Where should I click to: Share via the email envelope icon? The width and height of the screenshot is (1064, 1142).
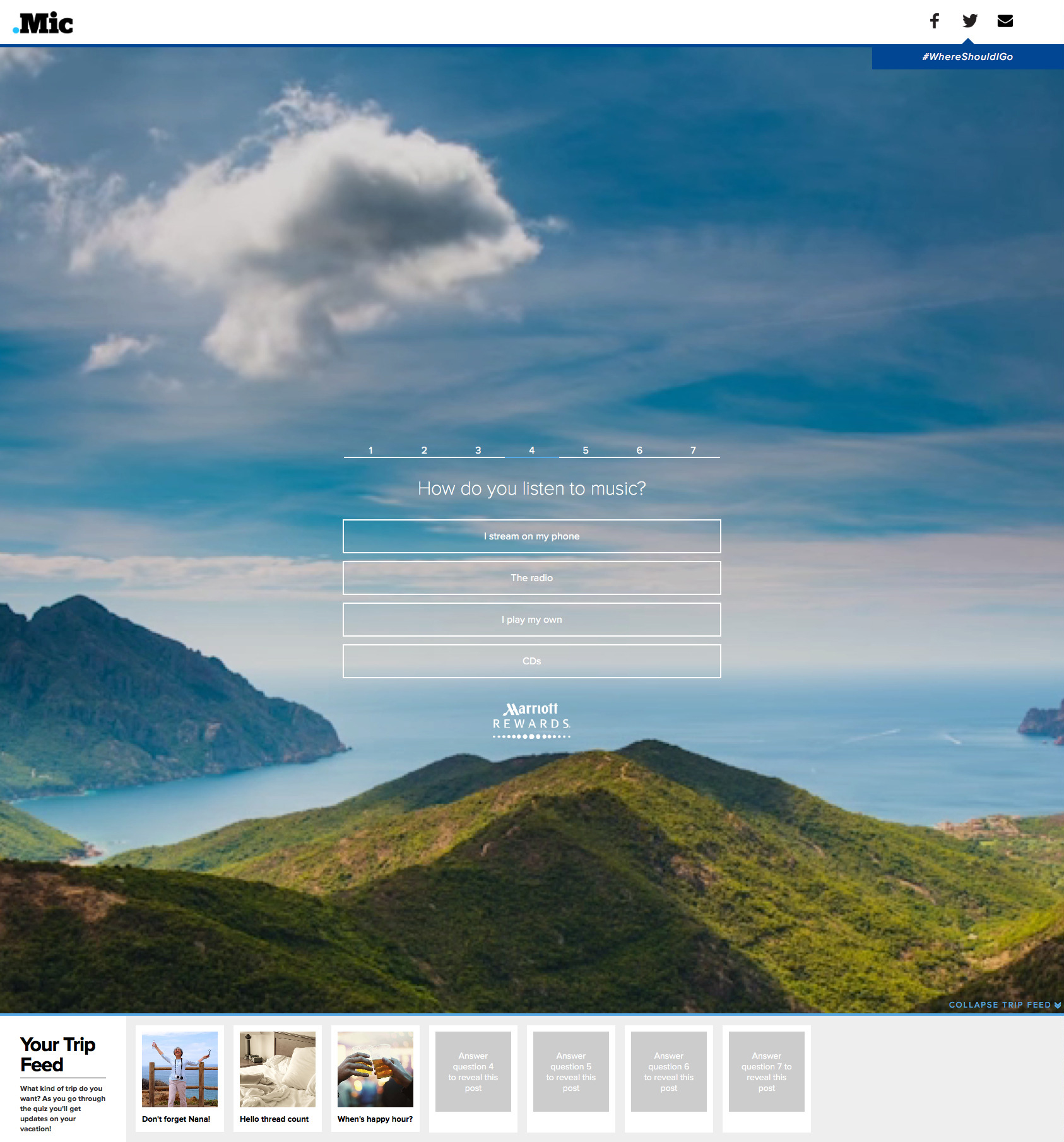(1005, 21)
